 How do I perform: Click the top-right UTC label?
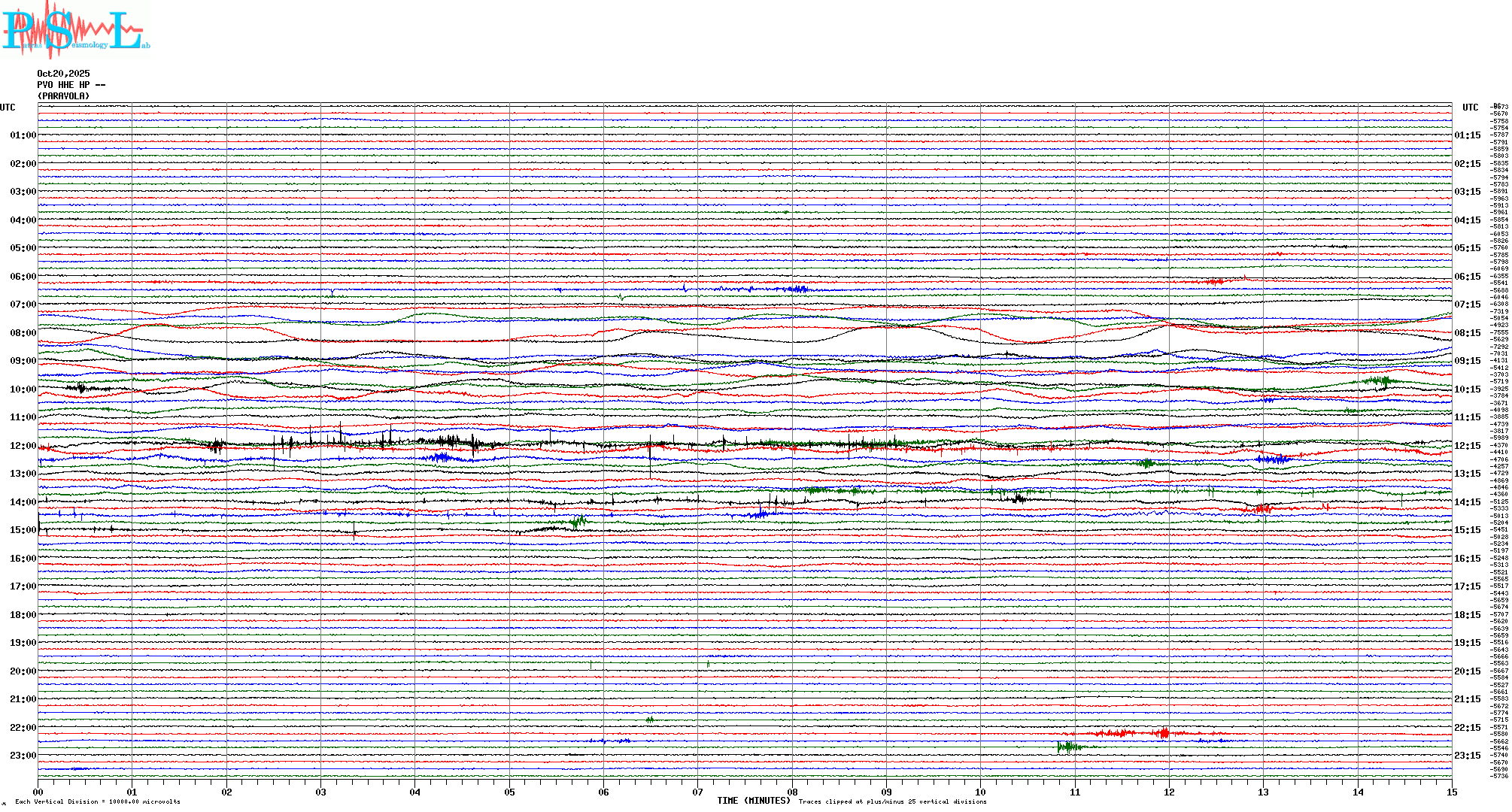pos(1471,108)
